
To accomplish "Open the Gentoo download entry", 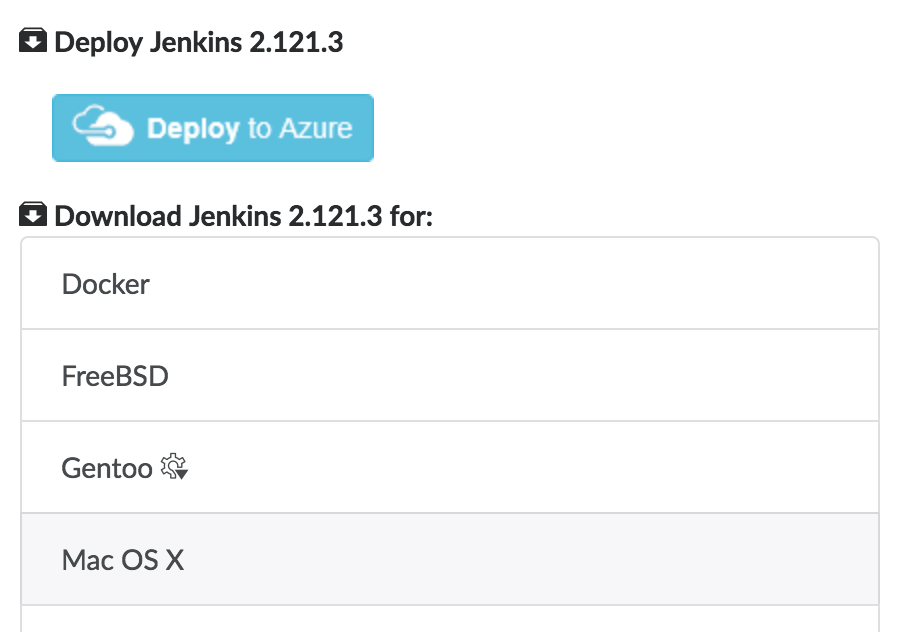I will click(107, 468).
